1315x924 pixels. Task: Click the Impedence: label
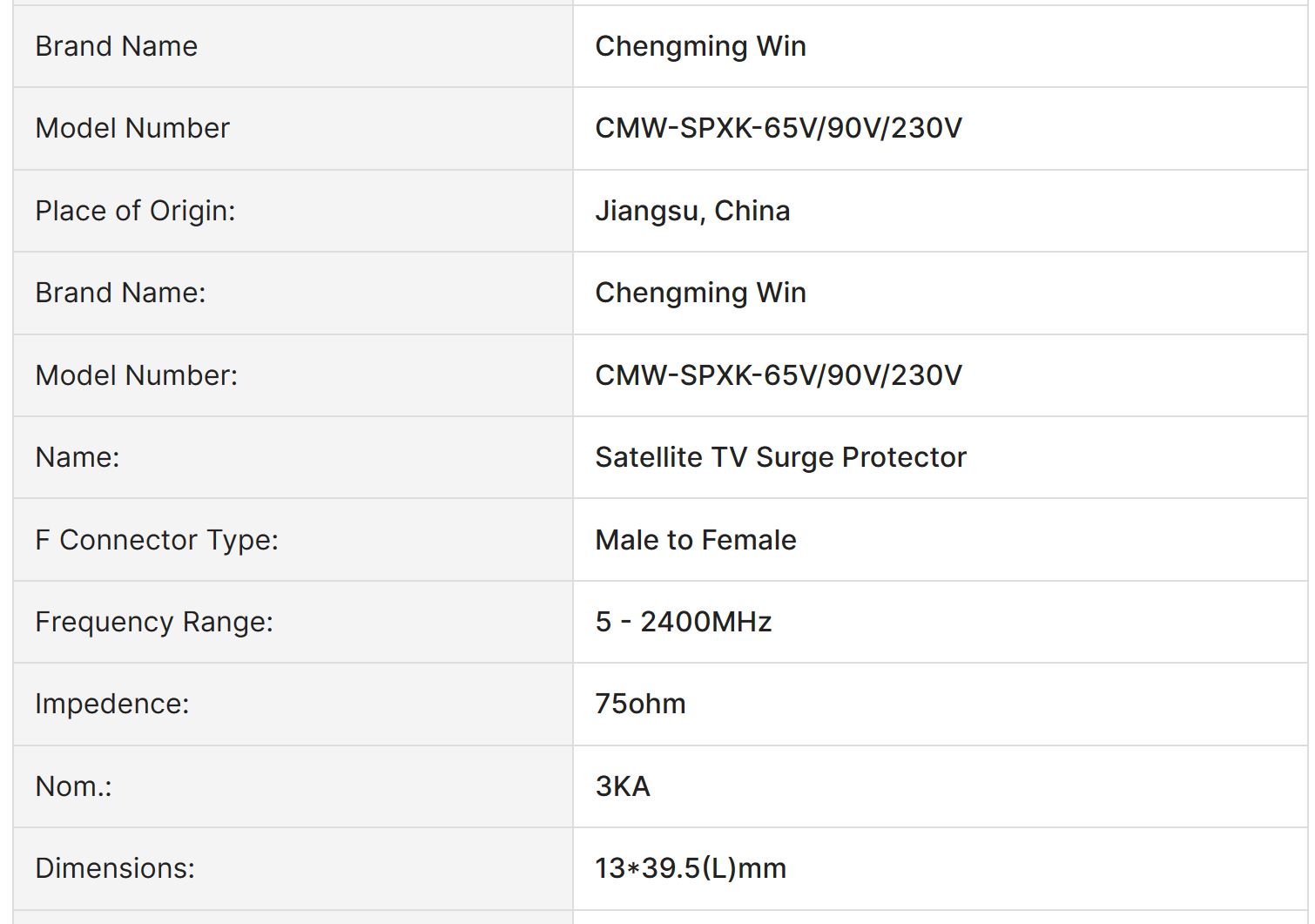pos(111,704)
